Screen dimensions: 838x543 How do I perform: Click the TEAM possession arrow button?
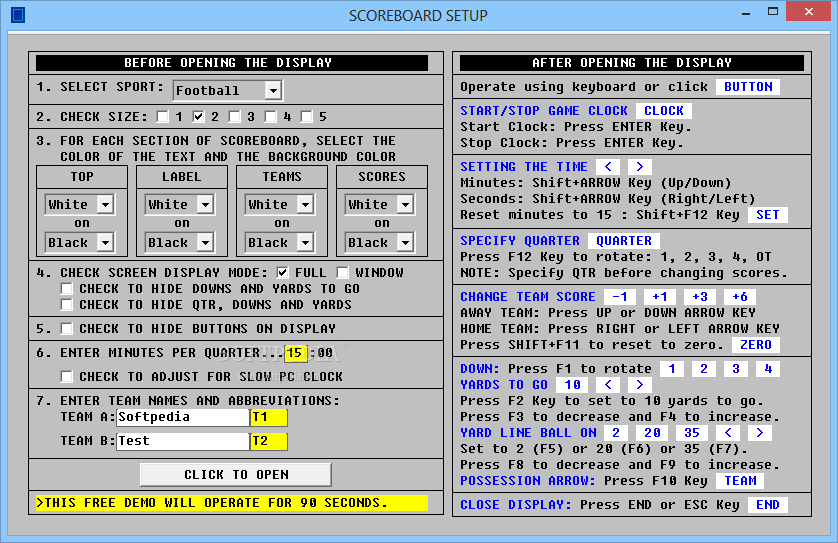point(740,481)
